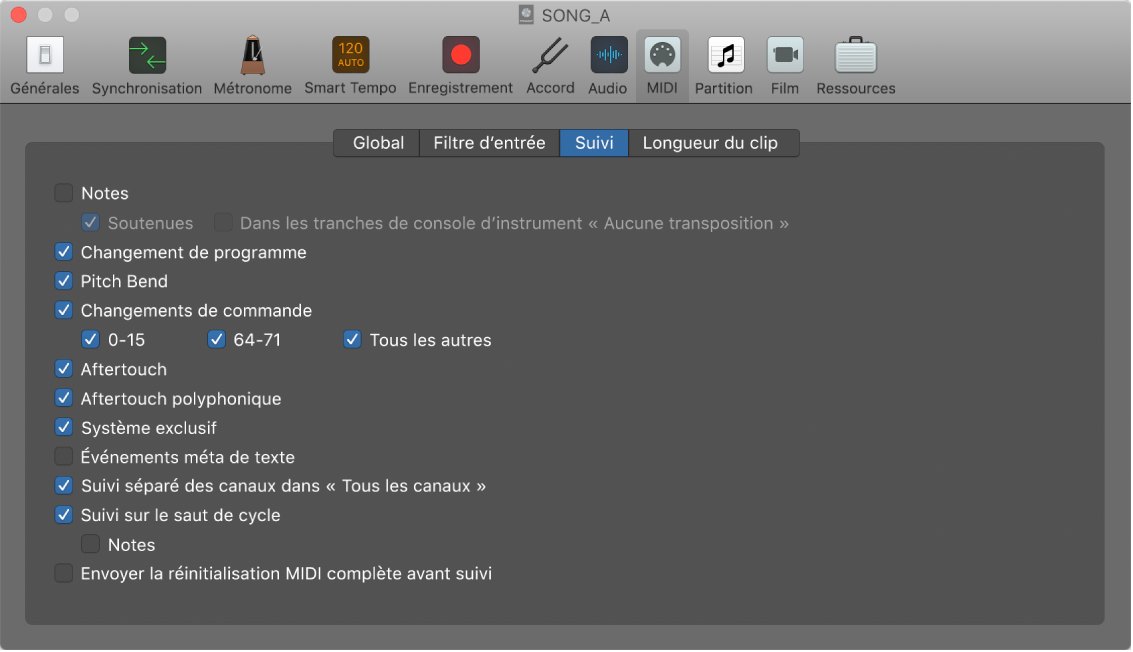This screenshot has height=652, width=1133.
Task: Switch to the Global tab
Action: pos(378,143)
